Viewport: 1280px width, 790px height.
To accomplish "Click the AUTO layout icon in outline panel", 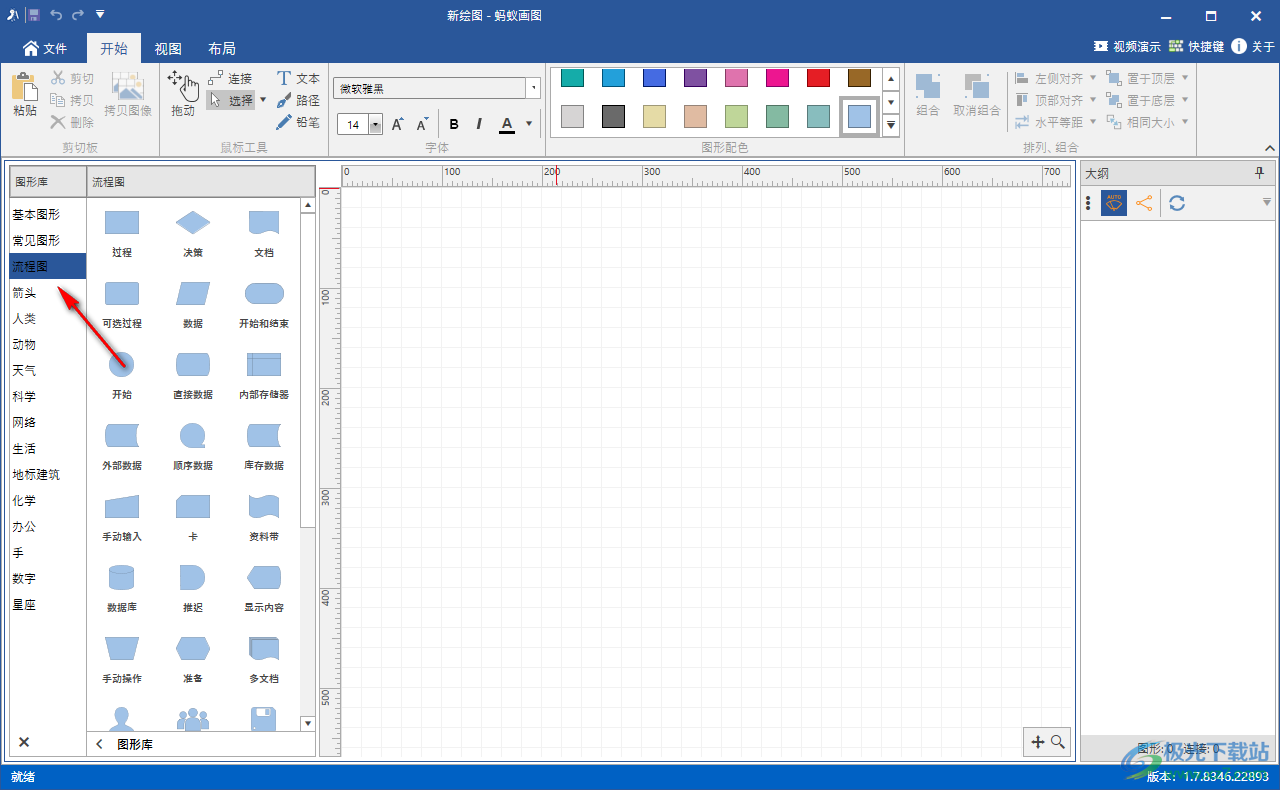I will coord(1114,203).
